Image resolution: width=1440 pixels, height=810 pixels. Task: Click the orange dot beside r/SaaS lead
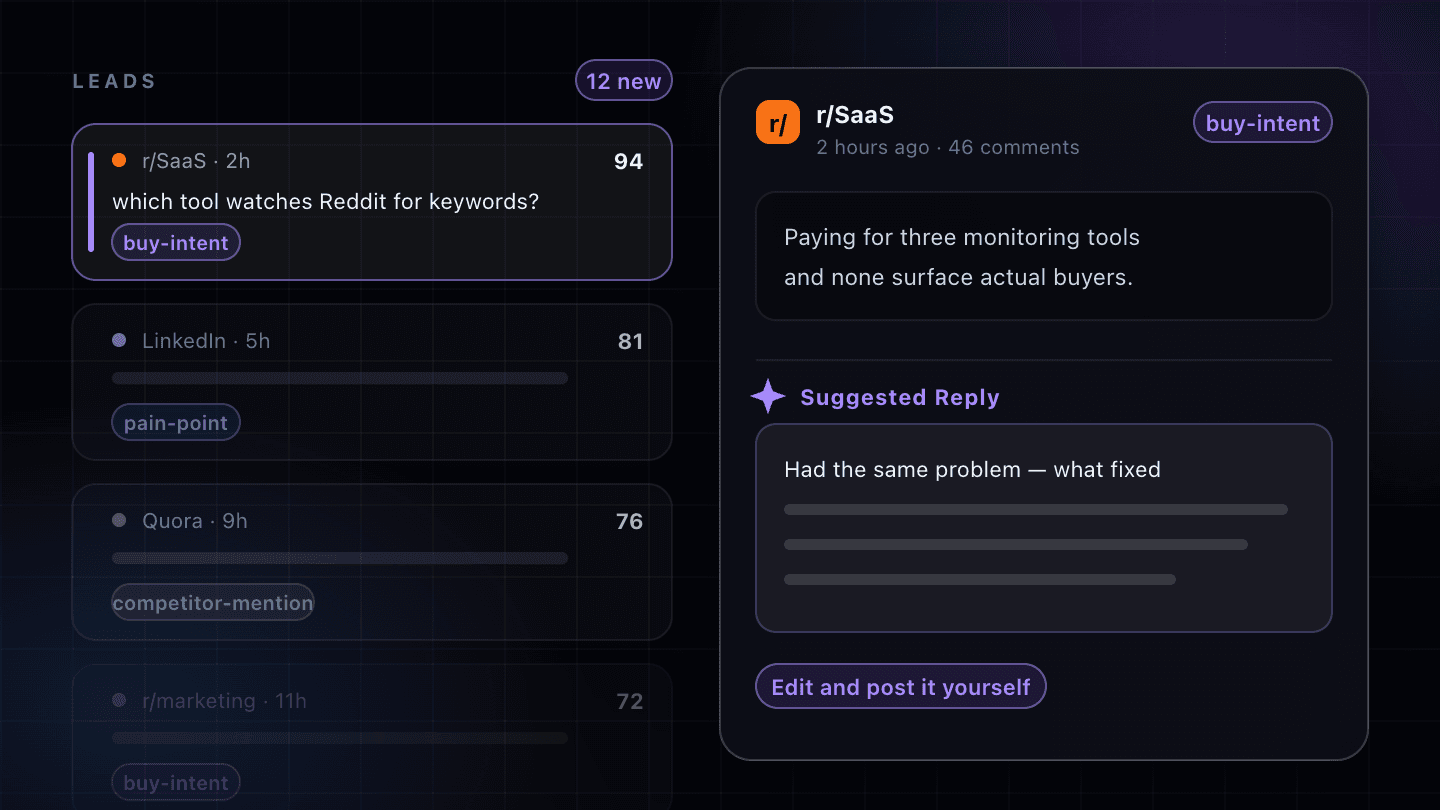(119, 160)
